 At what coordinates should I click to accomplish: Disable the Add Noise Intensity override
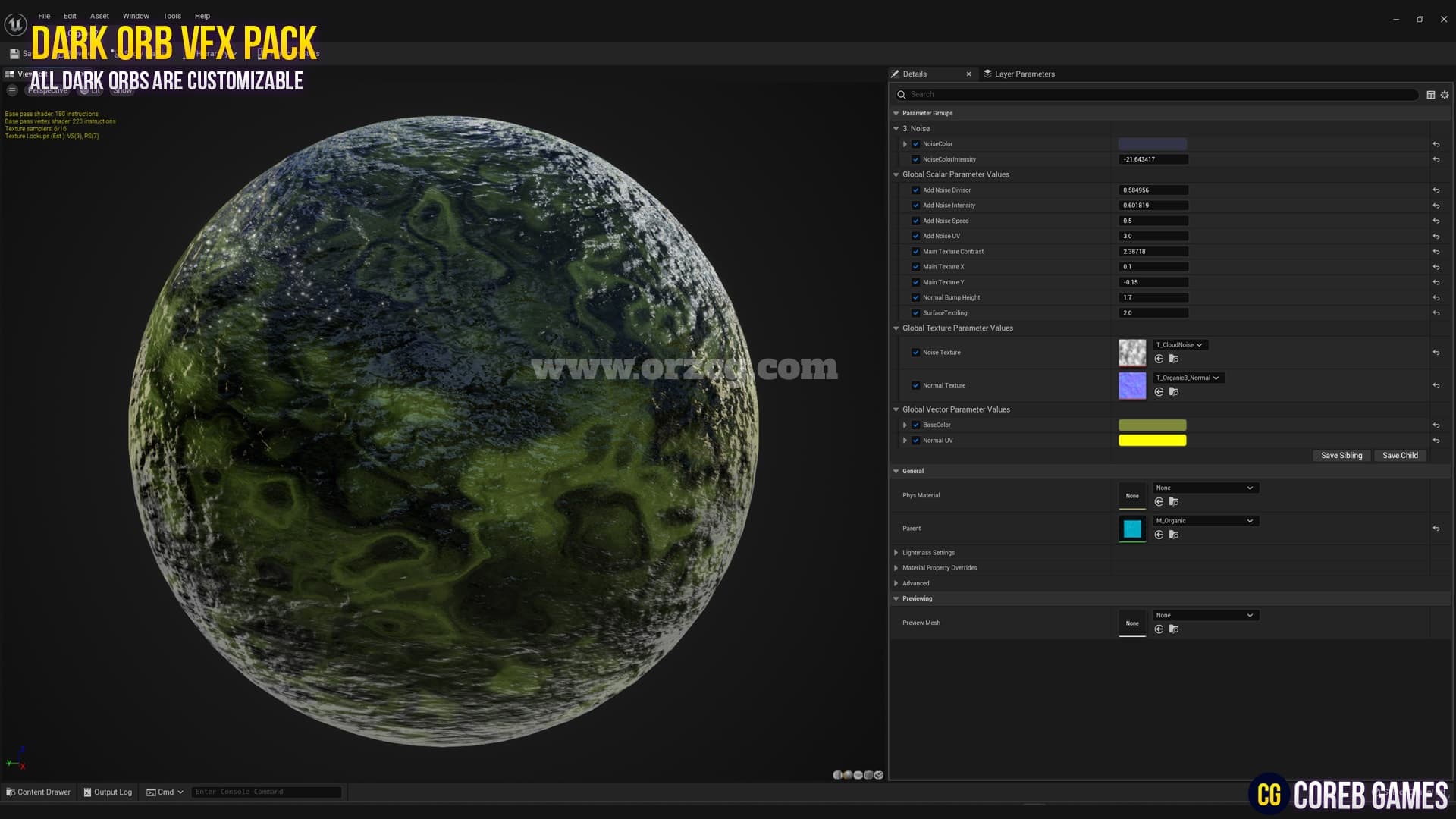915,206
